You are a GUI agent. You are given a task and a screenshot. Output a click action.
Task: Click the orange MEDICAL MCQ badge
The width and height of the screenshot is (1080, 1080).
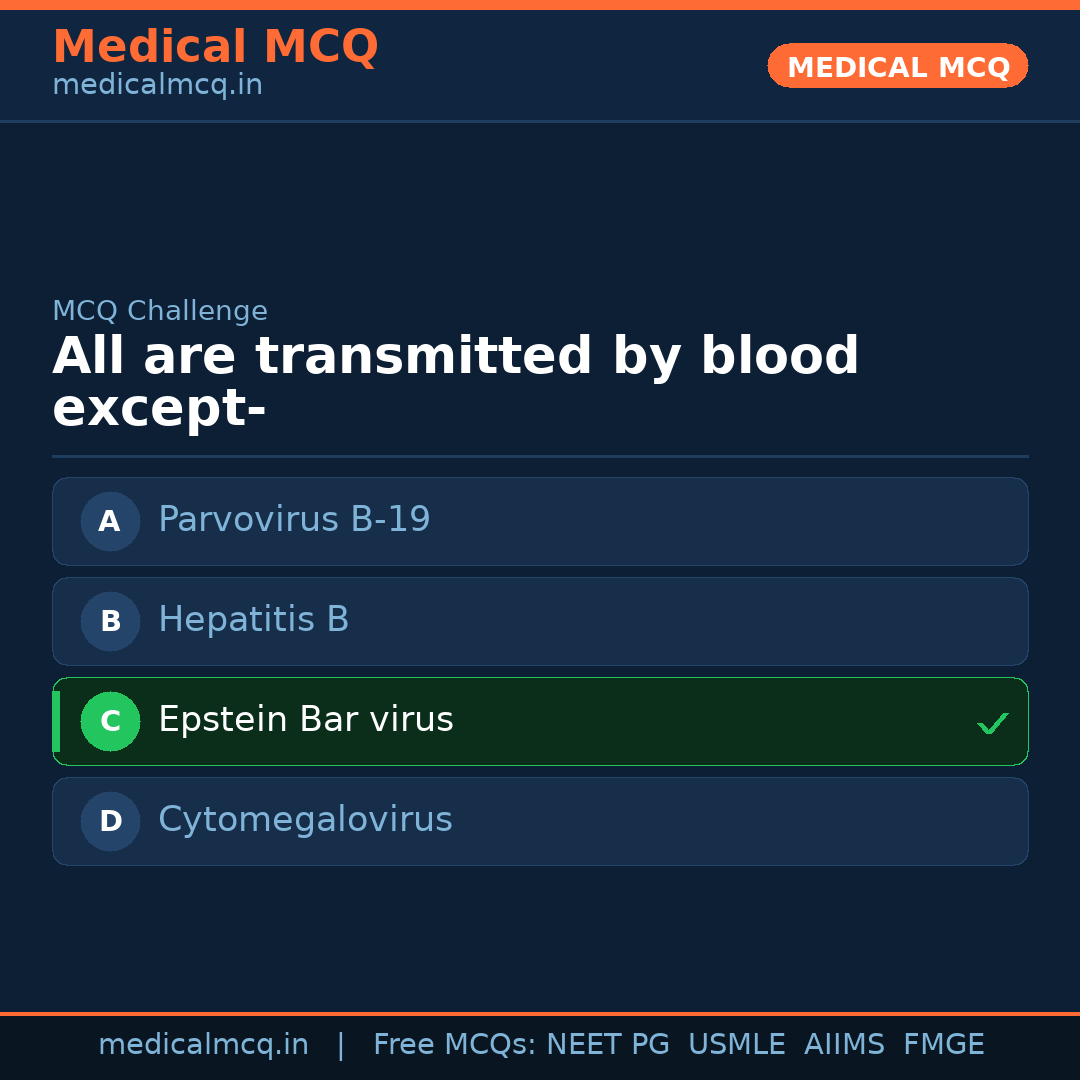pos(898,66)
